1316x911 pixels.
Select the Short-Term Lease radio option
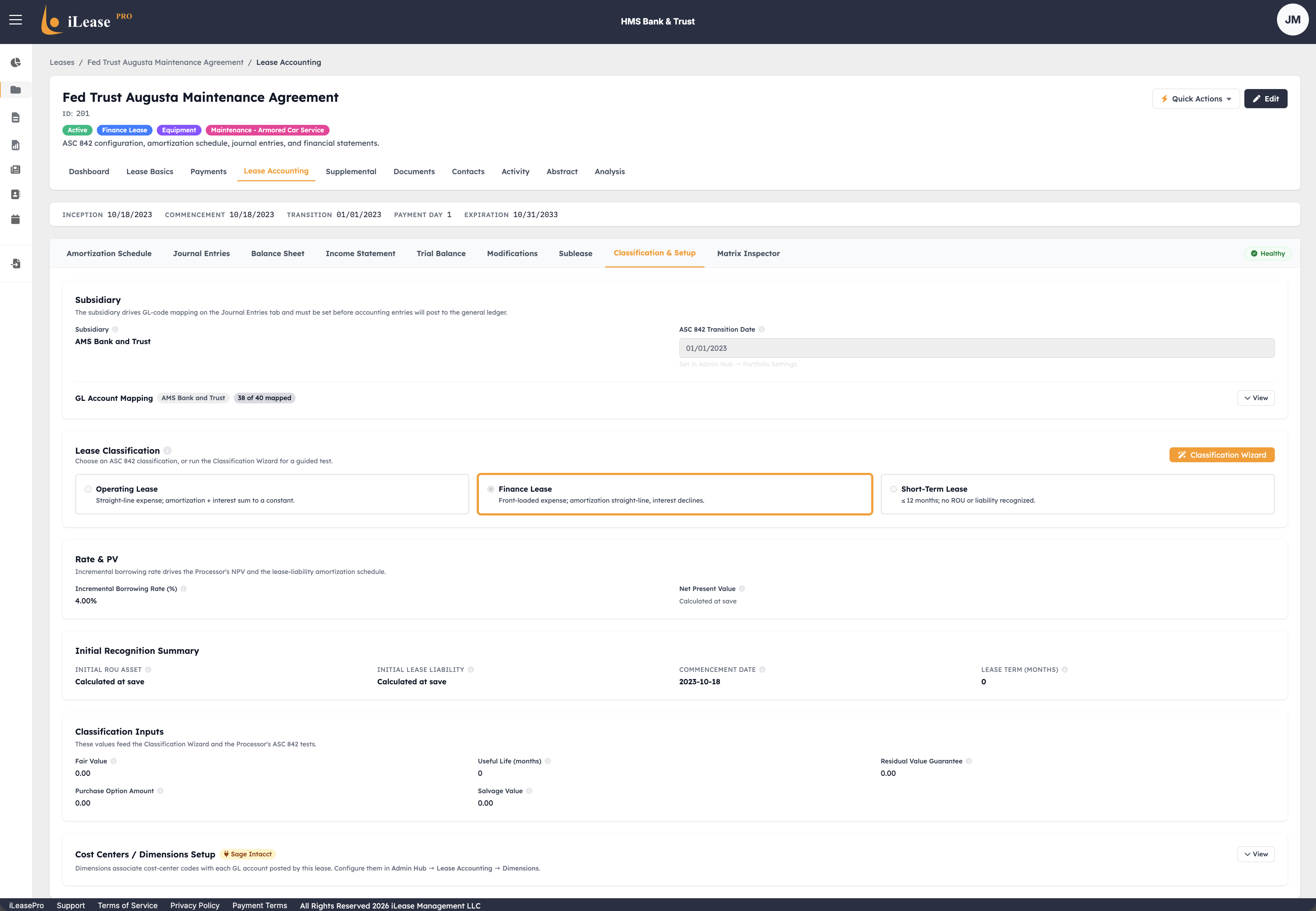pos(894,489)
